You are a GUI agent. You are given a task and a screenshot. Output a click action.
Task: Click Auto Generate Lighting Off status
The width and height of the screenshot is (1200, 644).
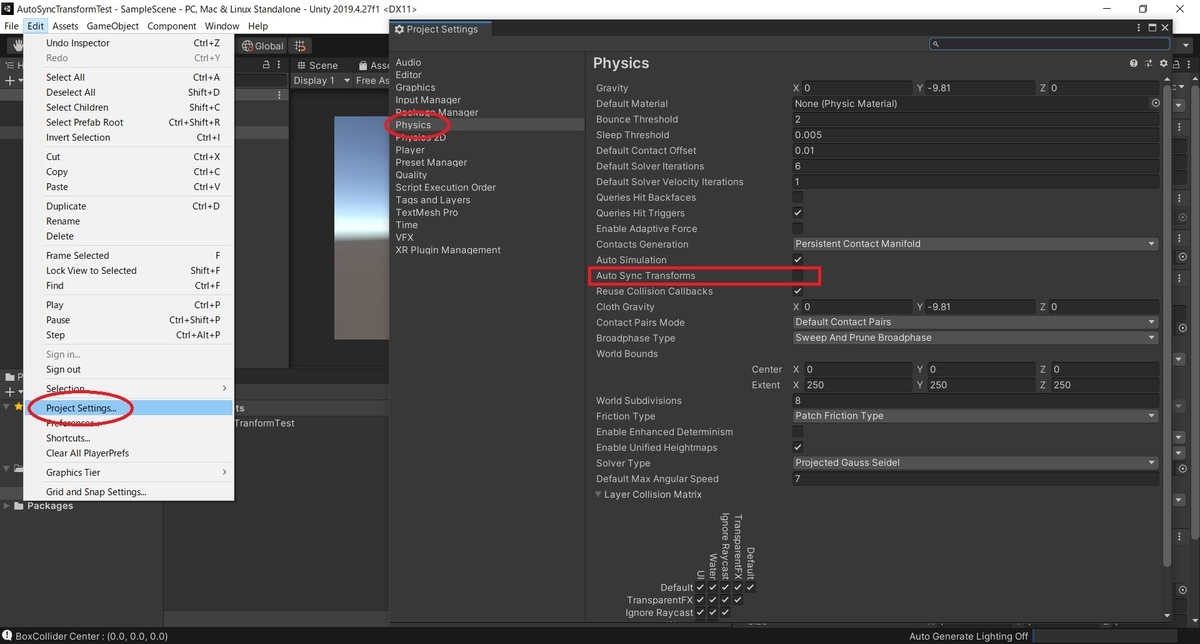click(969, 636)
